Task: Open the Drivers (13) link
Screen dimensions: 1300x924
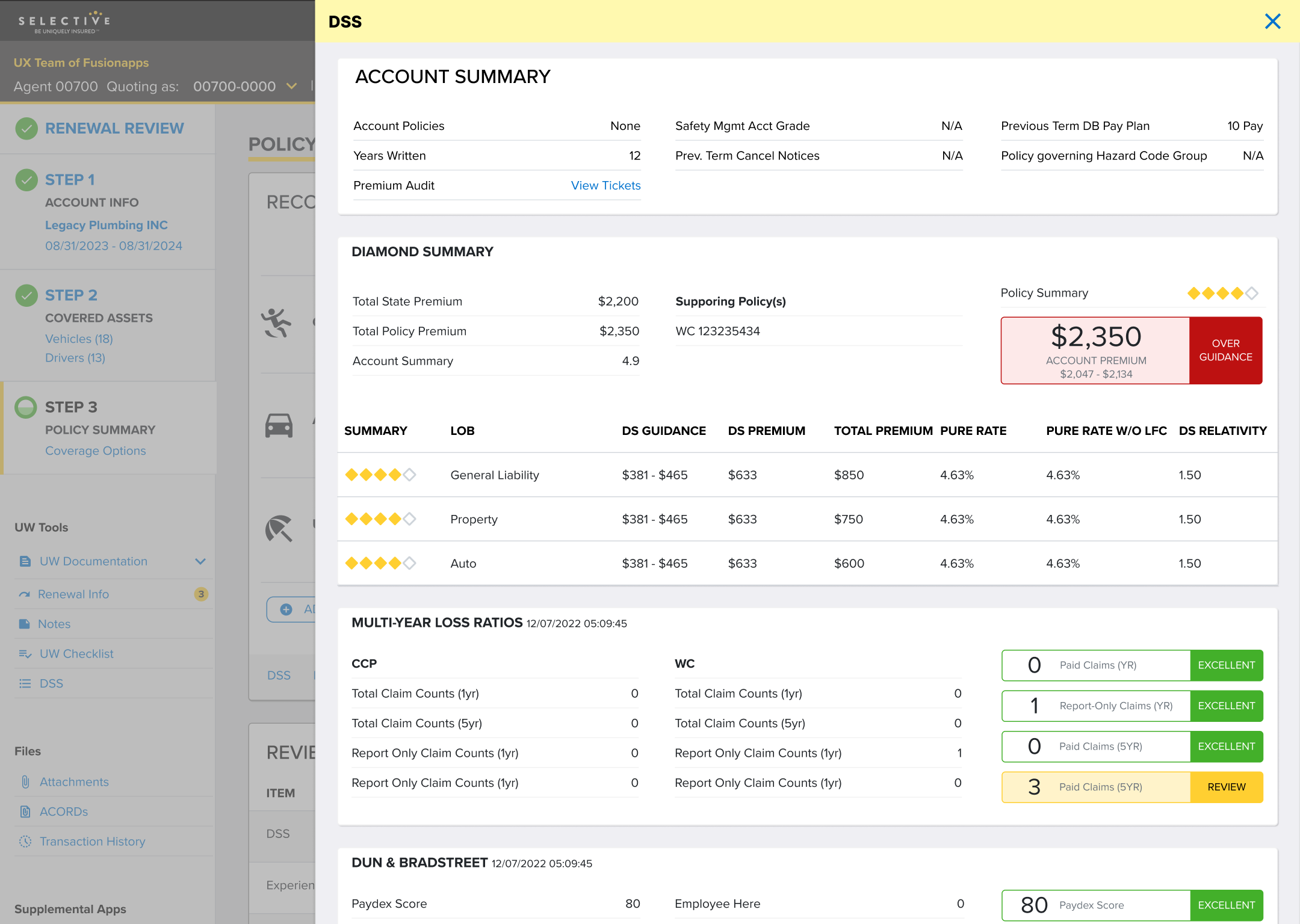Action: pyautogui.click(x=75, y=358)
